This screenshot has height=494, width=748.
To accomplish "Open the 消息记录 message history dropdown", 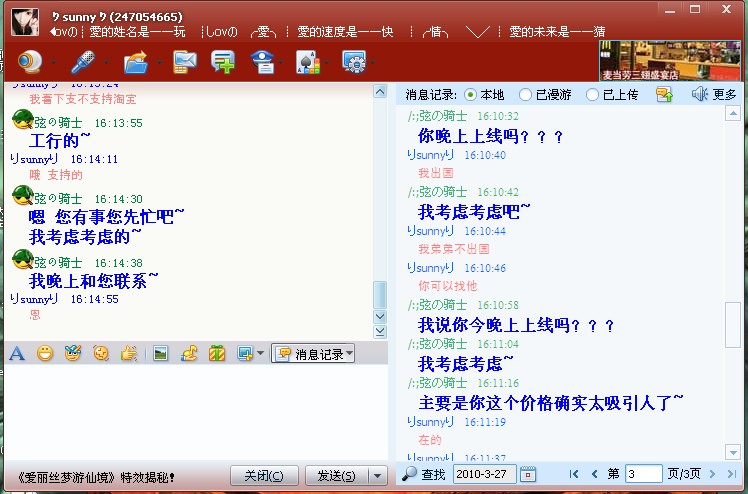I will (x=313, y=353).
